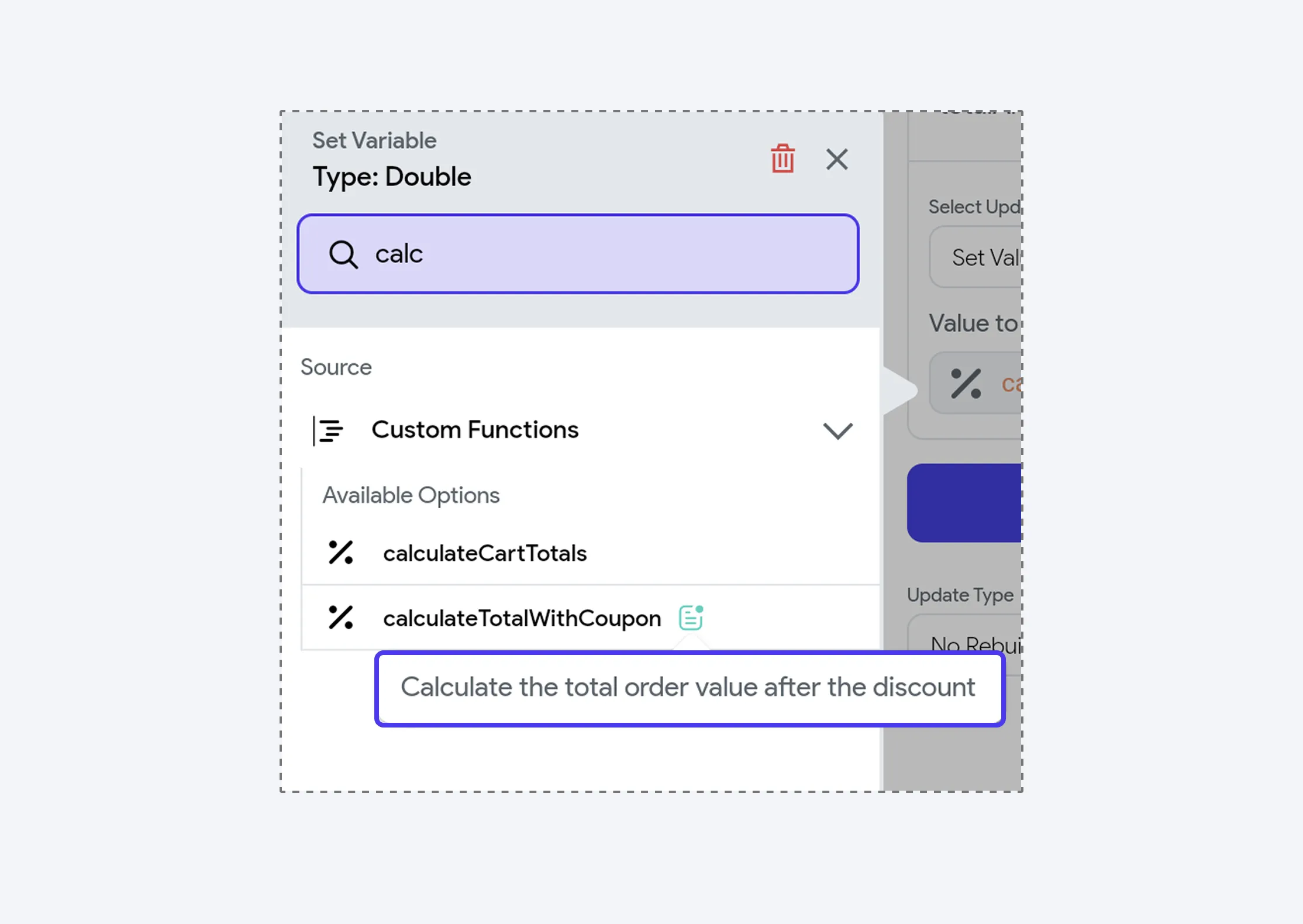Open the green description note icon
This screenshot has width=1303, height=924.
(x=691, y=618)
